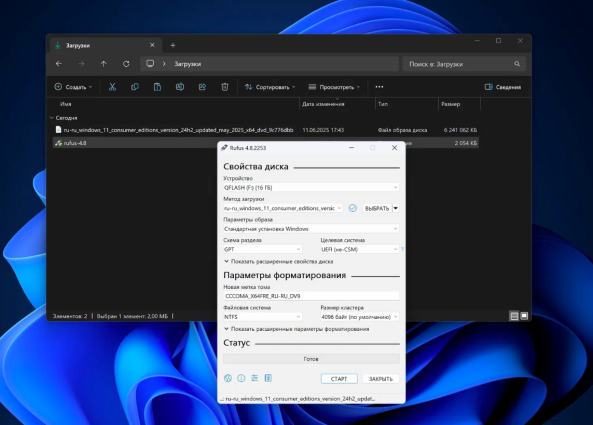593x425 pixels.
Task: Select the Загрузки tab
Action: (106, 45)
